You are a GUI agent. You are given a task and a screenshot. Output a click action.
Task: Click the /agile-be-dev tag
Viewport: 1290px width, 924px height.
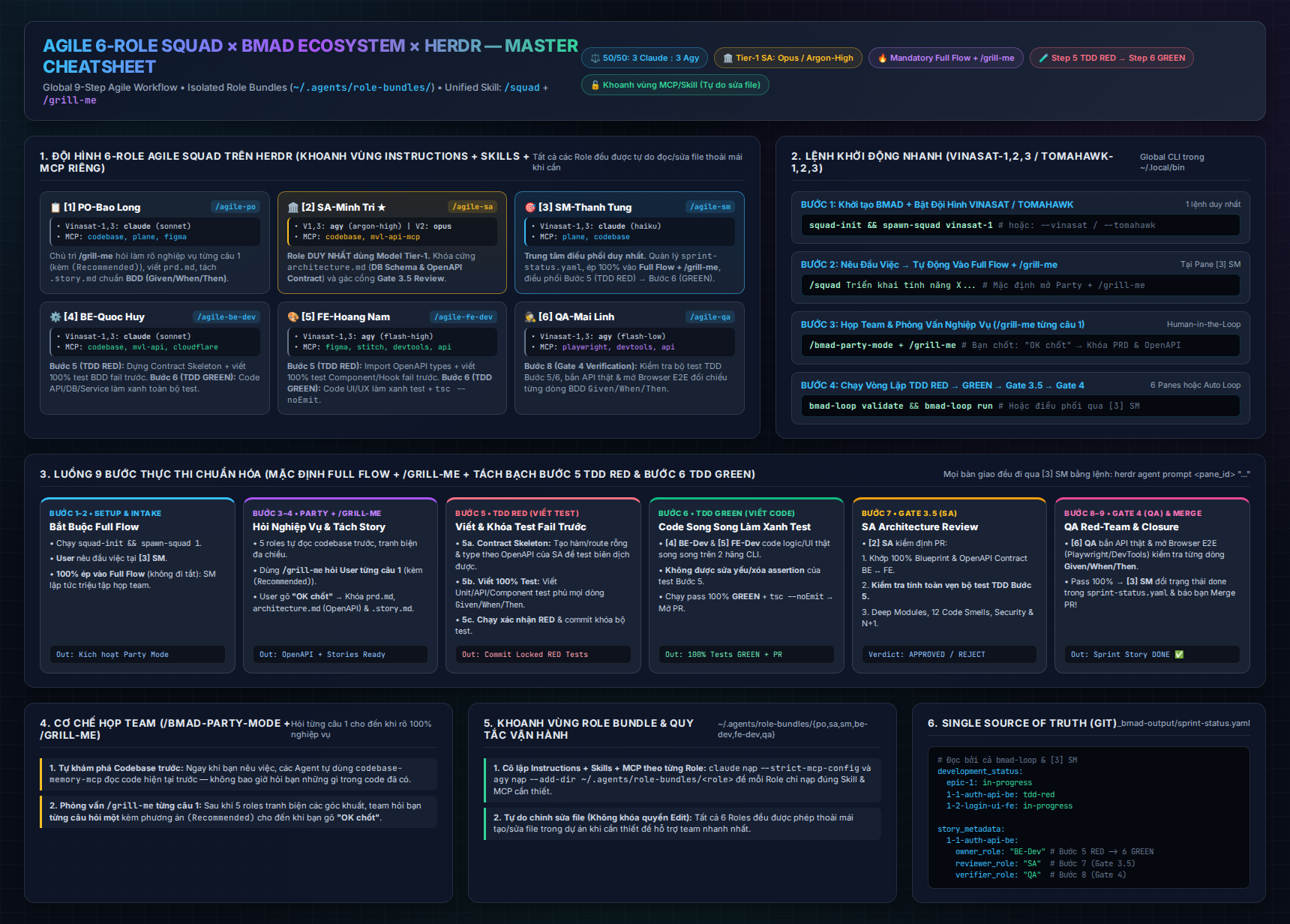226,317
